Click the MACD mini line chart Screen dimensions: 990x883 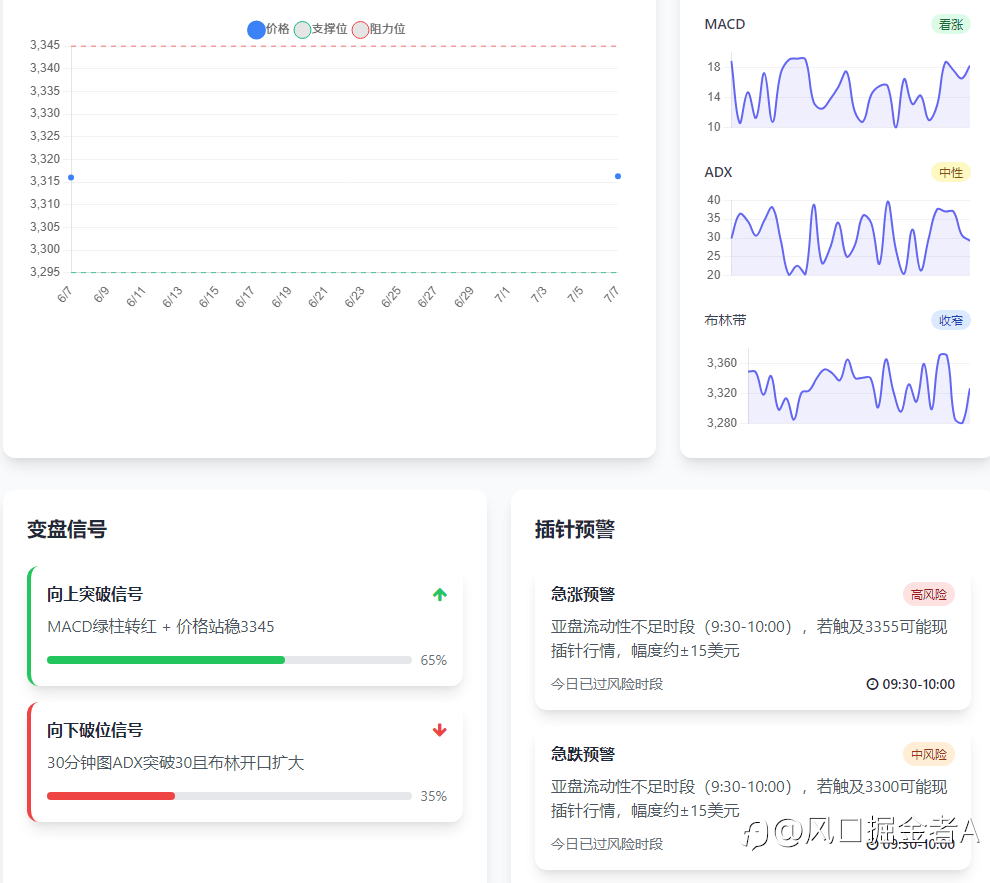click(850, 92)
